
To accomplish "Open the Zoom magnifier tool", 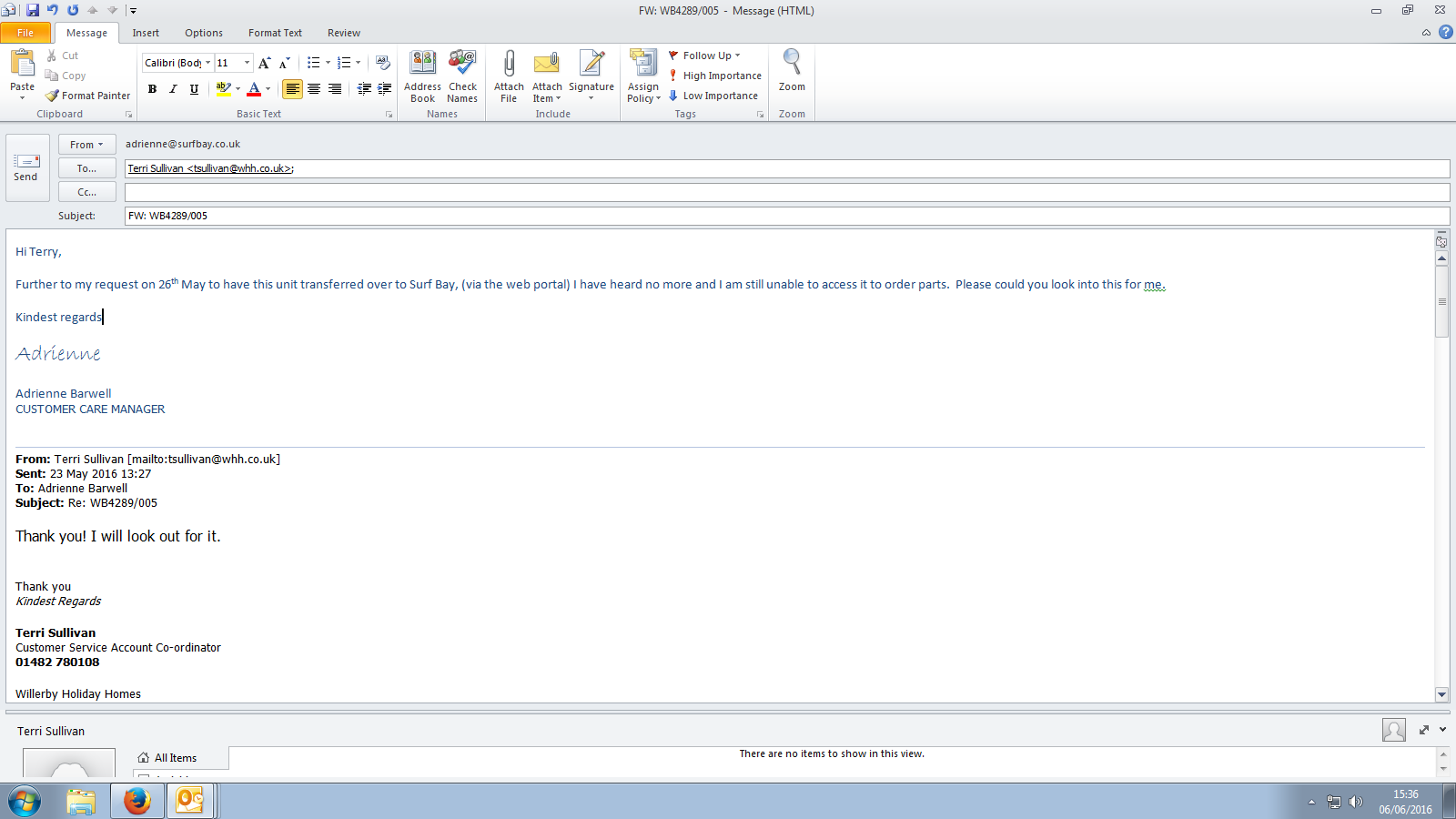I will click(792, 65).
